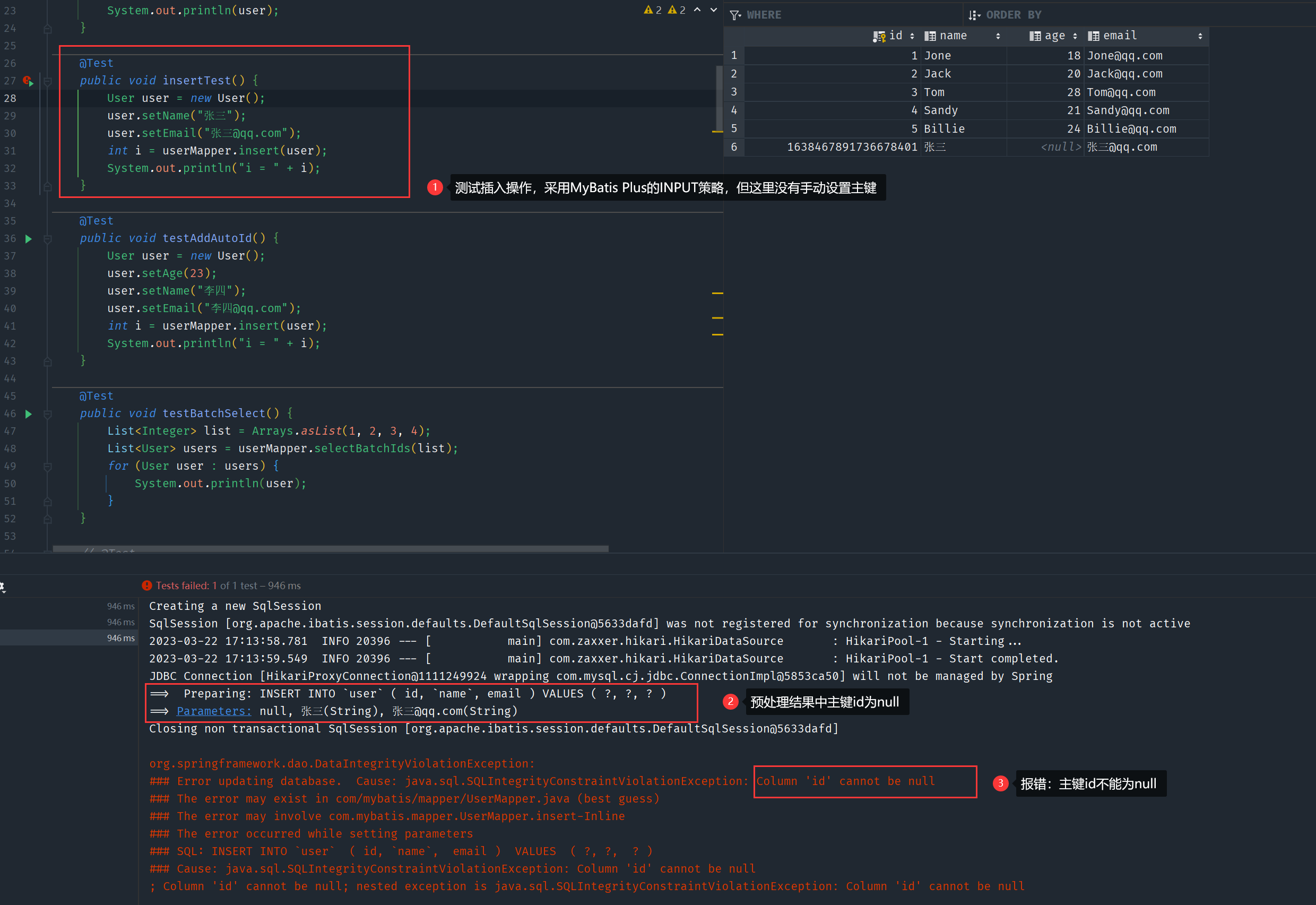The height and width of the screenshot is (905, 1316).
Task: Click run icon next to testAddAutoId
Action: click(x=28, y=239)
